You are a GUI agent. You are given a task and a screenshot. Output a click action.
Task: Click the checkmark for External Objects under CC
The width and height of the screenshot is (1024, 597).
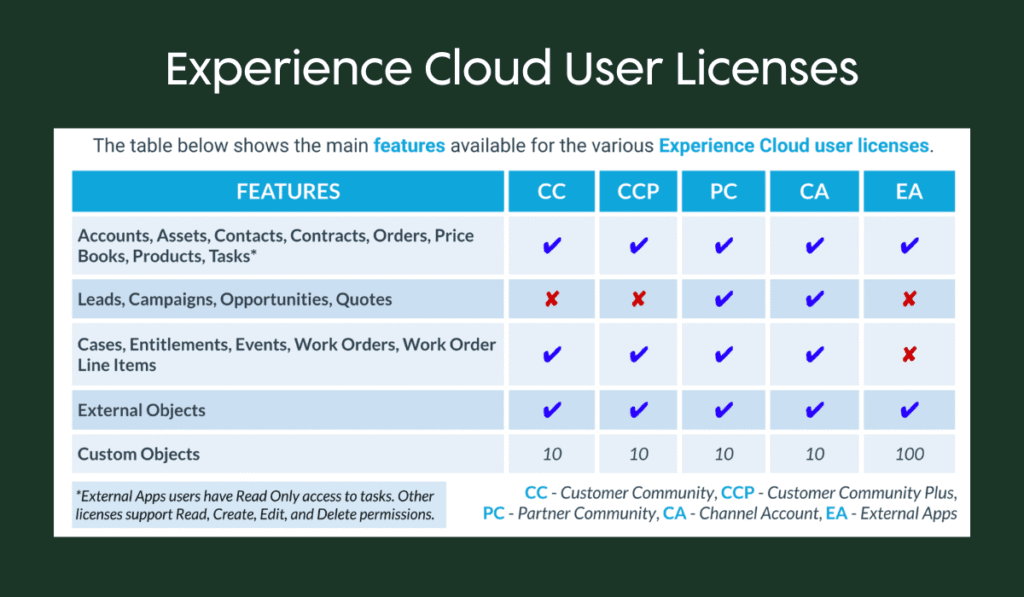click(x=552, y=410)
